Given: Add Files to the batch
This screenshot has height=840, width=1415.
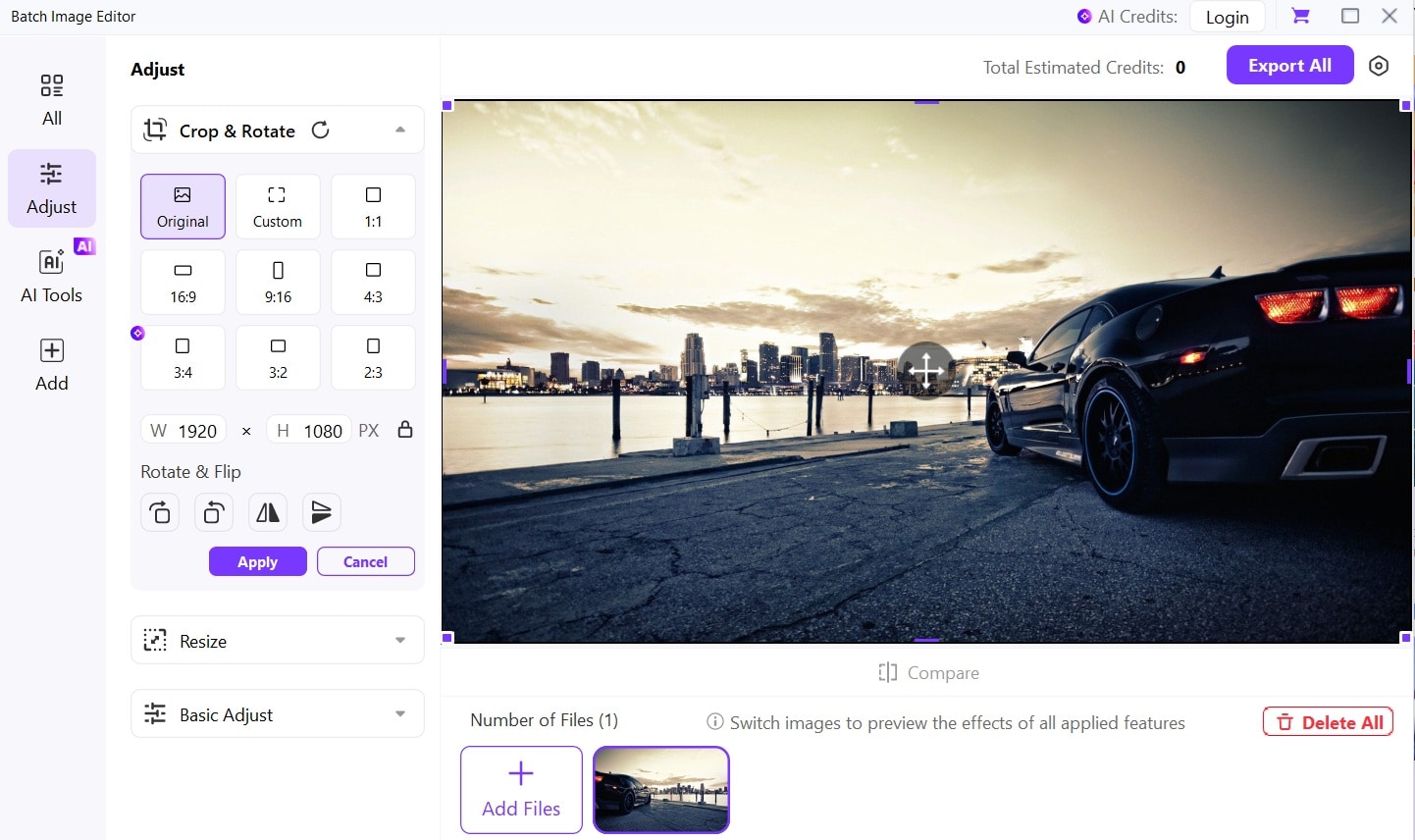Looking at the screenshot, I should pyautogui.click(x=521, y=790).
